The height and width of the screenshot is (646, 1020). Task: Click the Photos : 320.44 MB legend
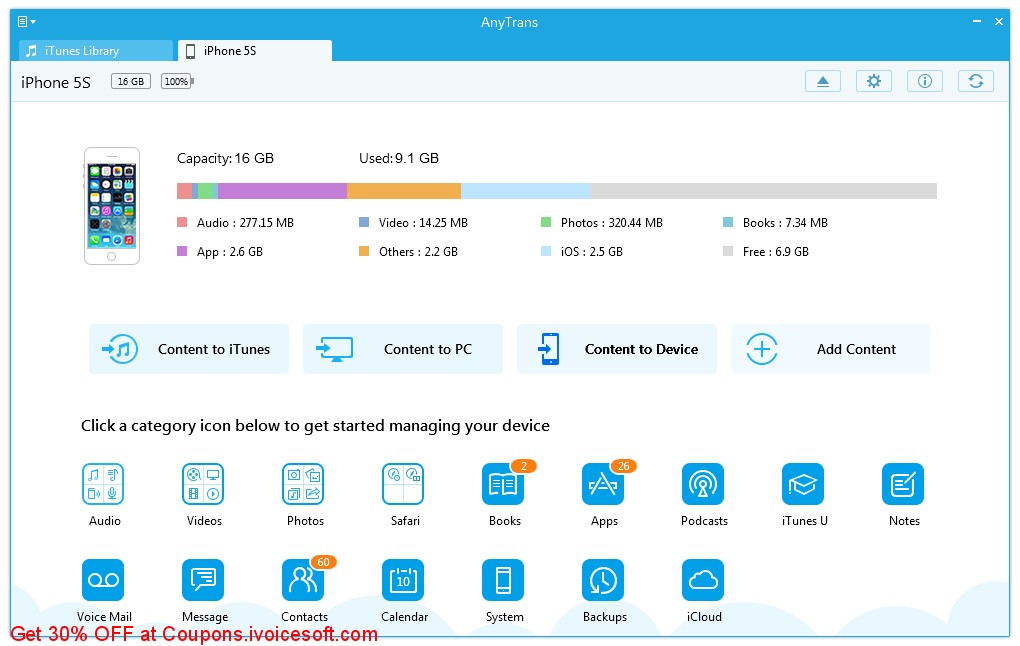[602, 222]
